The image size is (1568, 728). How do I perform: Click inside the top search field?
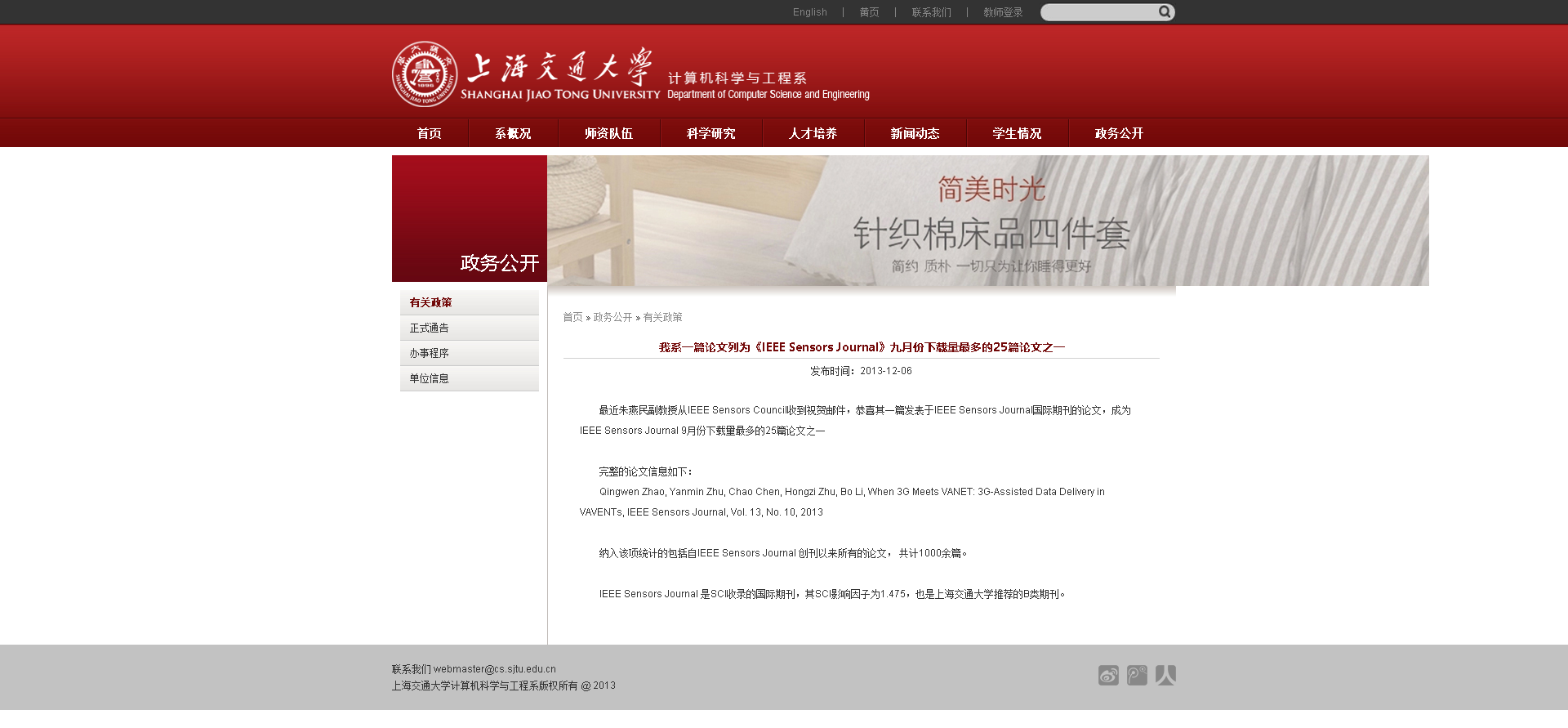1098,12
